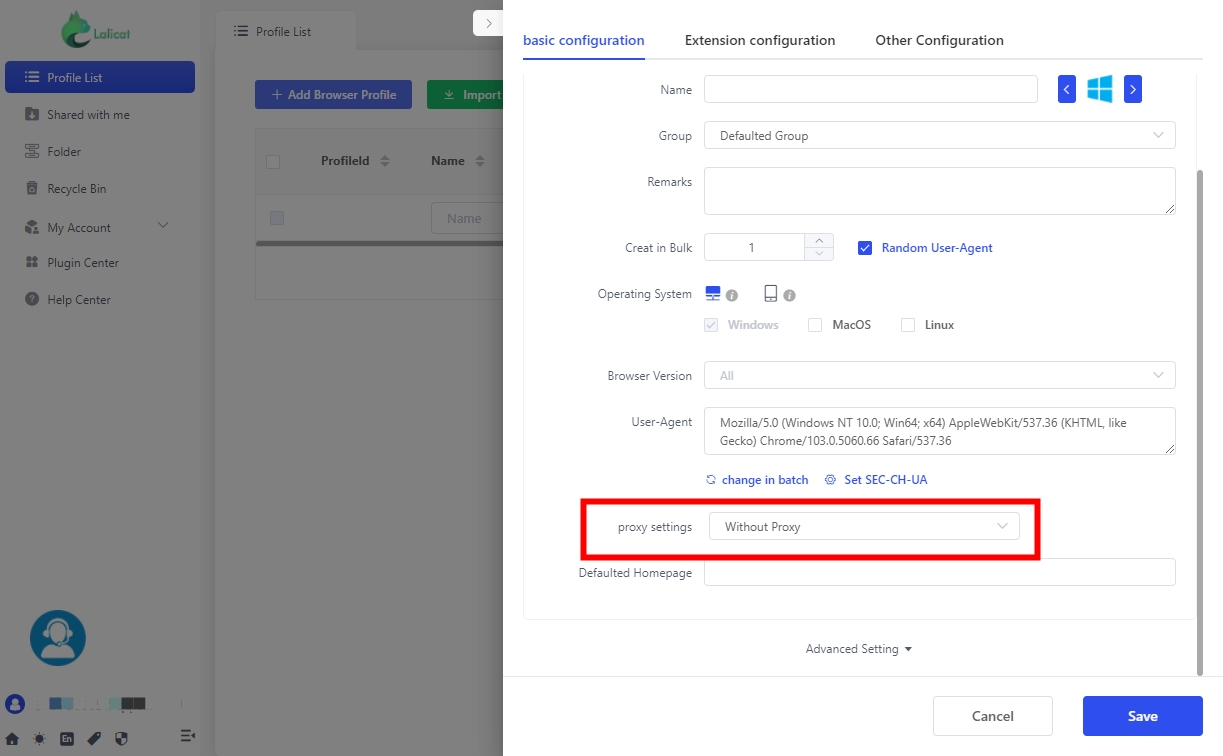The height and width of the screenshot is (756, 1223).
Task: Uncheck the Random User-Agent checkbox
Action: [865, 248]
